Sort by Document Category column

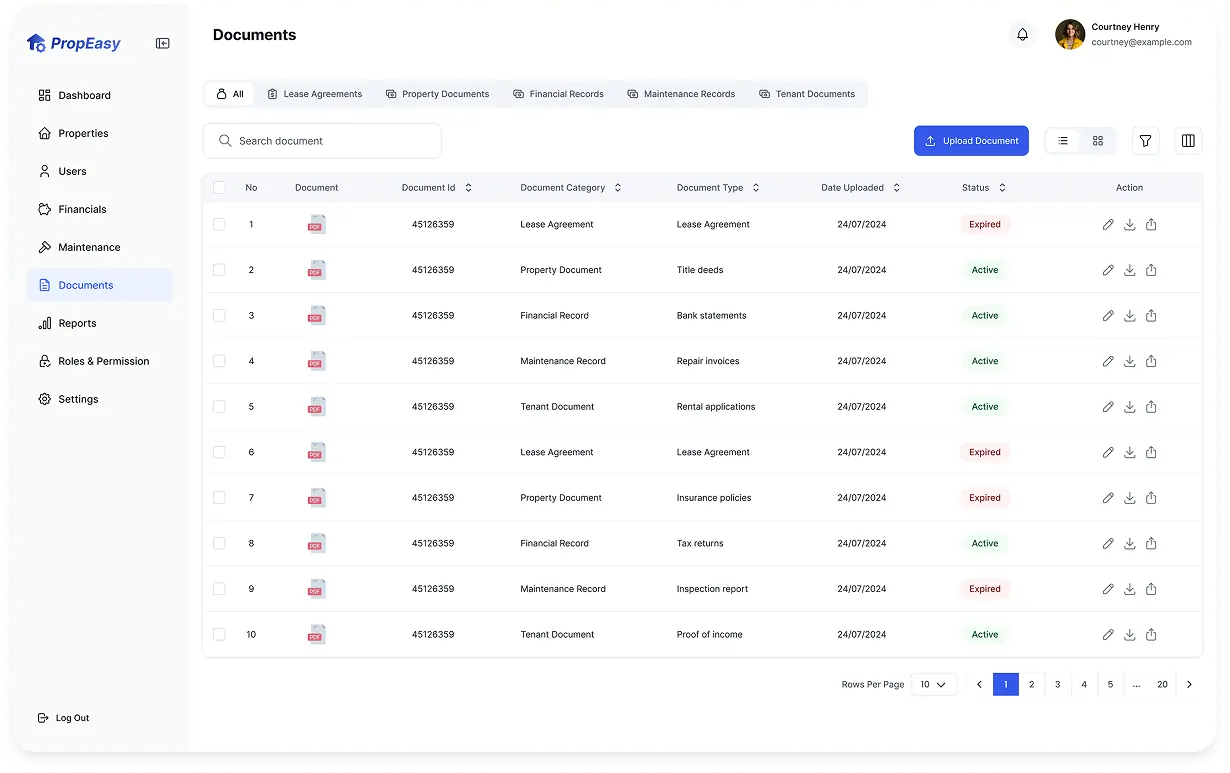618,188
